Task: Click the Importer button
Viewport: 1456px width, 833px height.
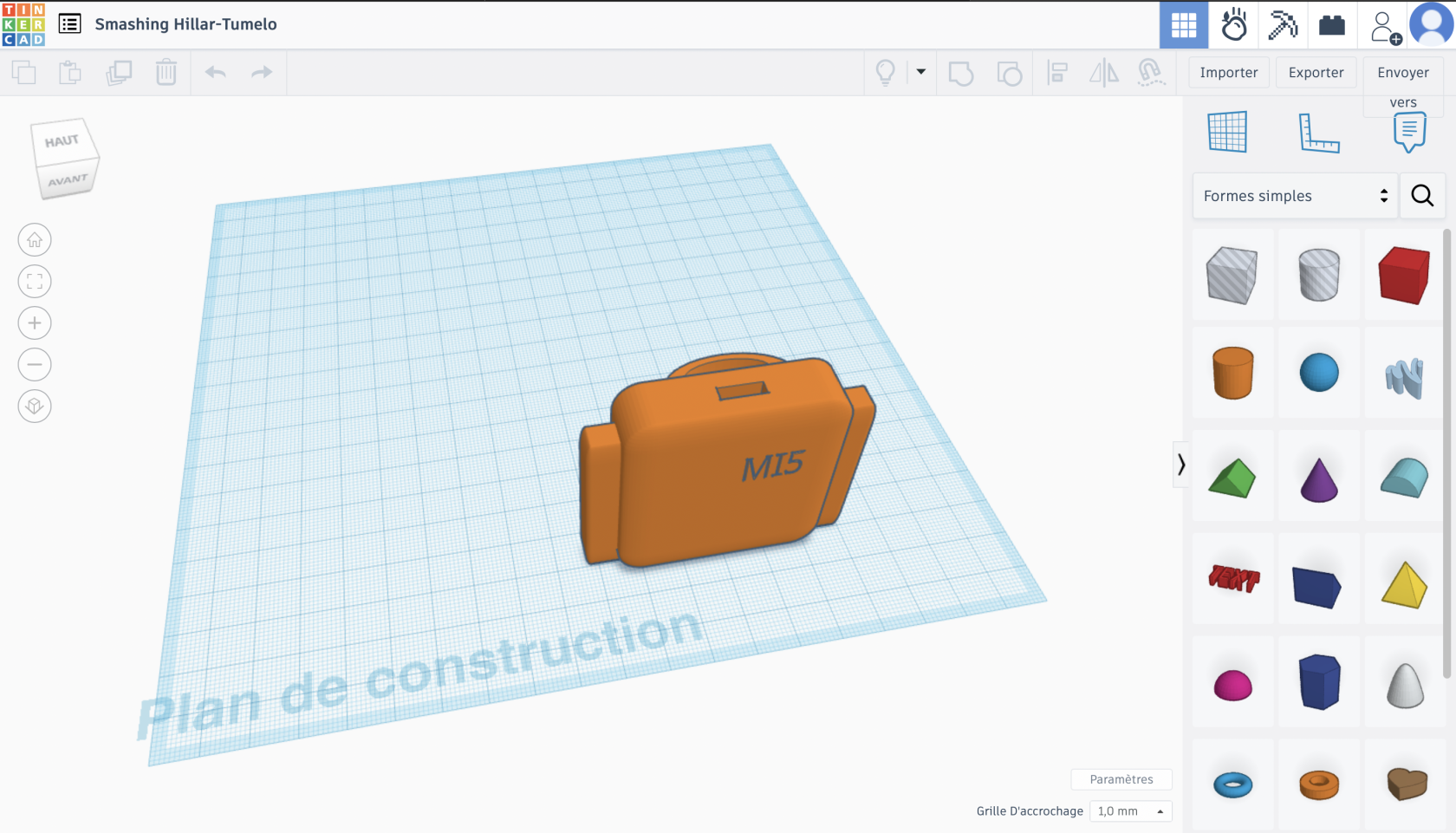Action: point(1229,73)
